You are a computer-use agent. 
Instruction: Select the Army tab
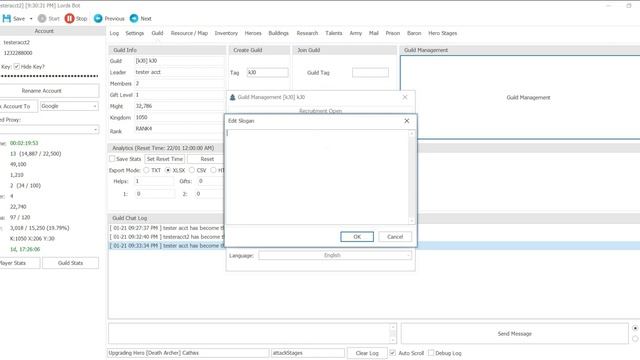356,33
